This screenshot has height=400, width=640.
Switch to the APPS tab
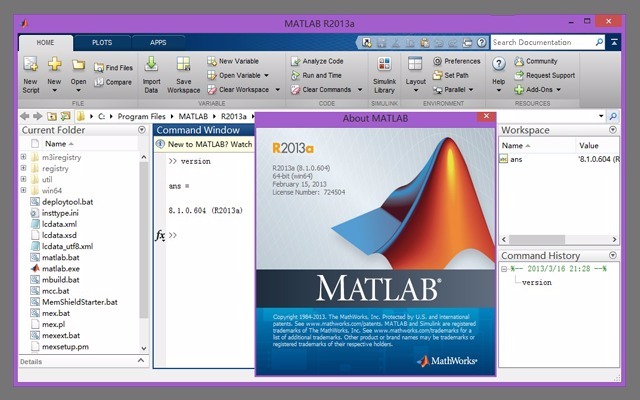[x=158, y=43]
